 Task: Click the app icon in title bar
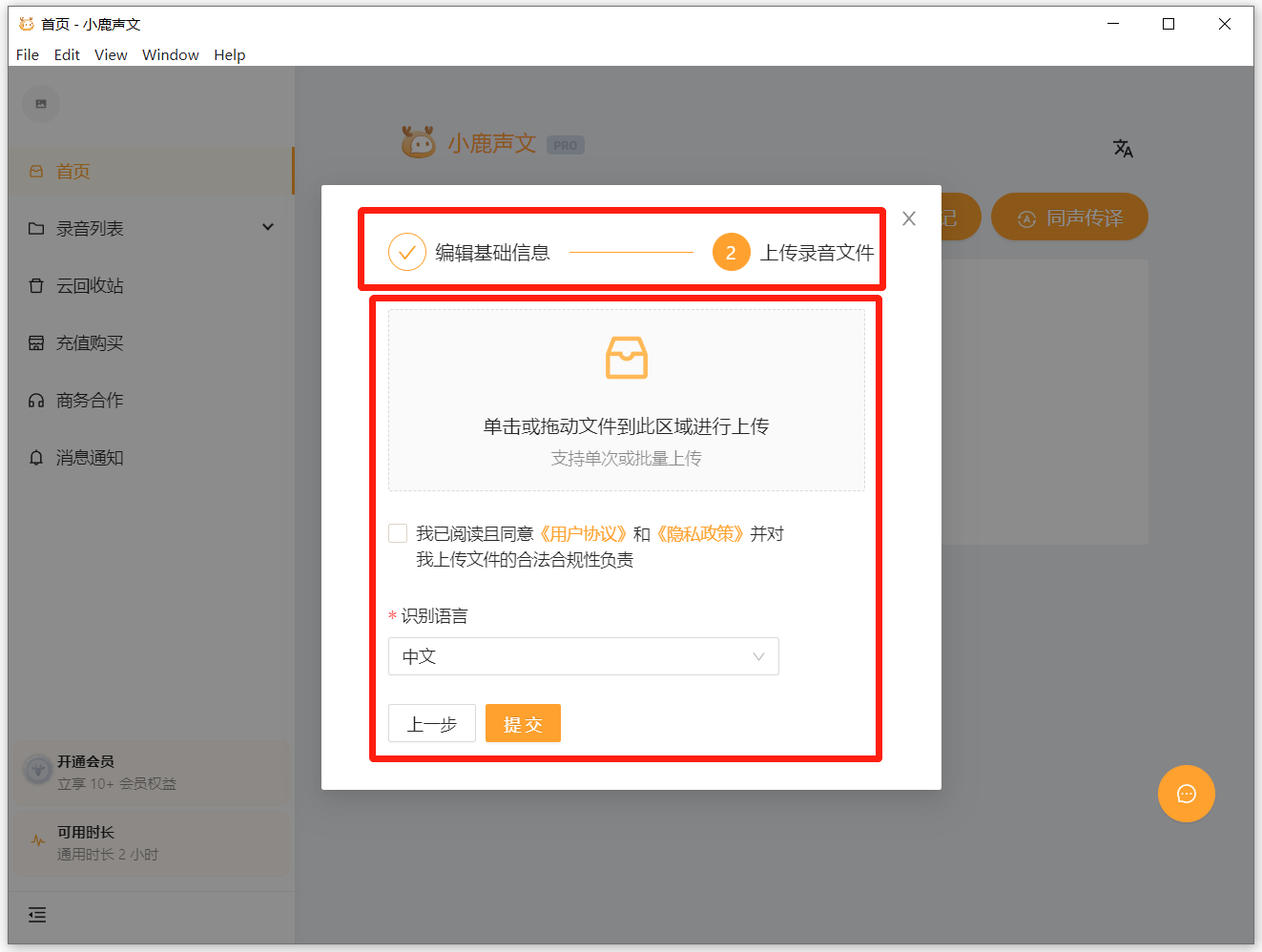27,24
